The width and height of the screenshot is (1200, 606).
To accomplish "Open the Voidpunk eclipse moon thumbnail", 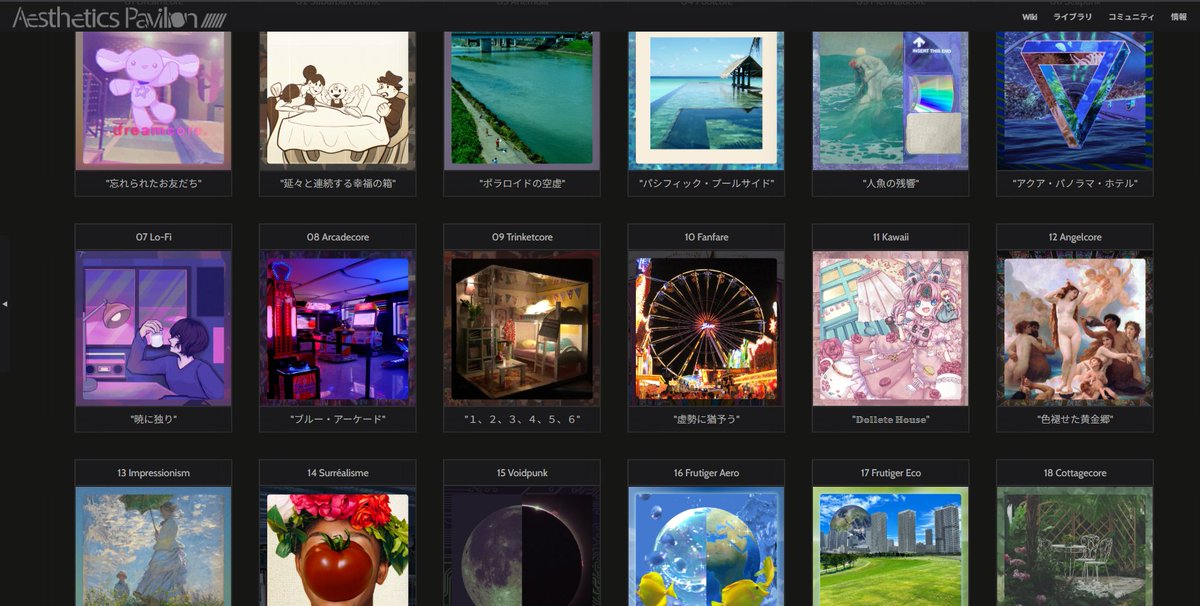I will coord(521,546).
